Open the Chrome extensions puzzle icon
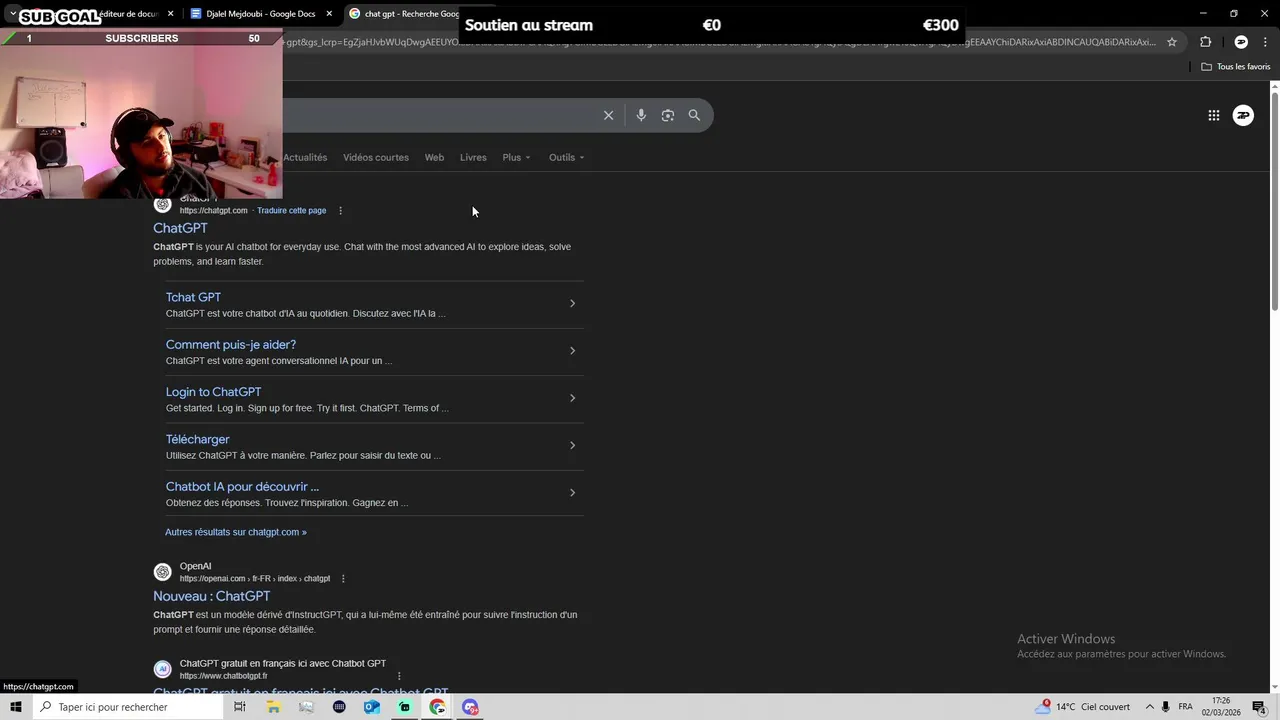The image size is (1280, 720). pyautogui.click(x=1205, y=42)
